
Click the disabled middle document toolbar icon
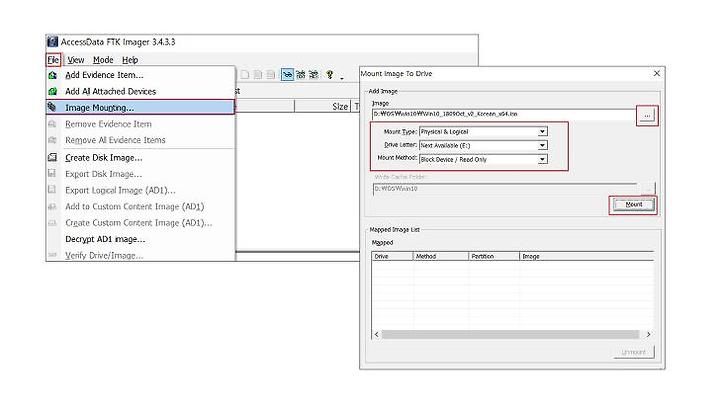[x=258, y=74]
